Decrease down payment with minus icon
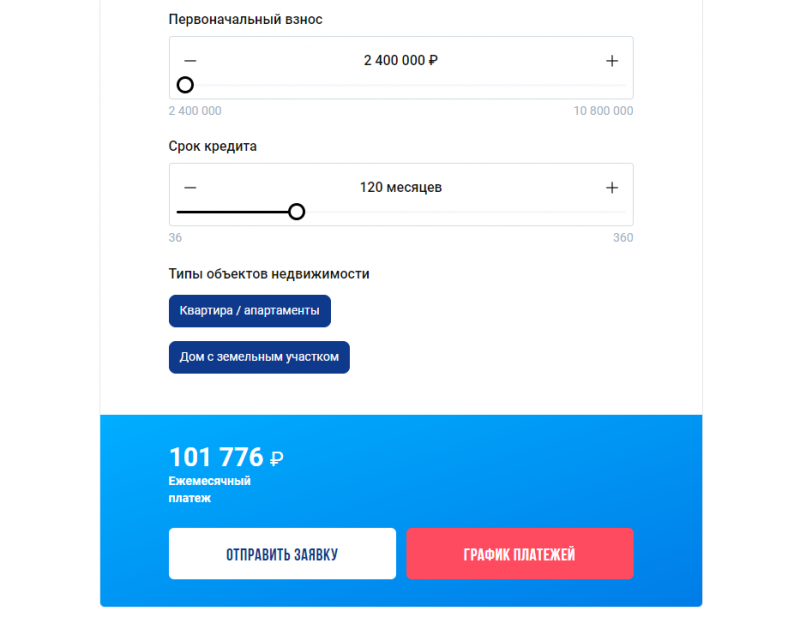The width and height of the screenshot is (800, 617). tap(190, 61)
